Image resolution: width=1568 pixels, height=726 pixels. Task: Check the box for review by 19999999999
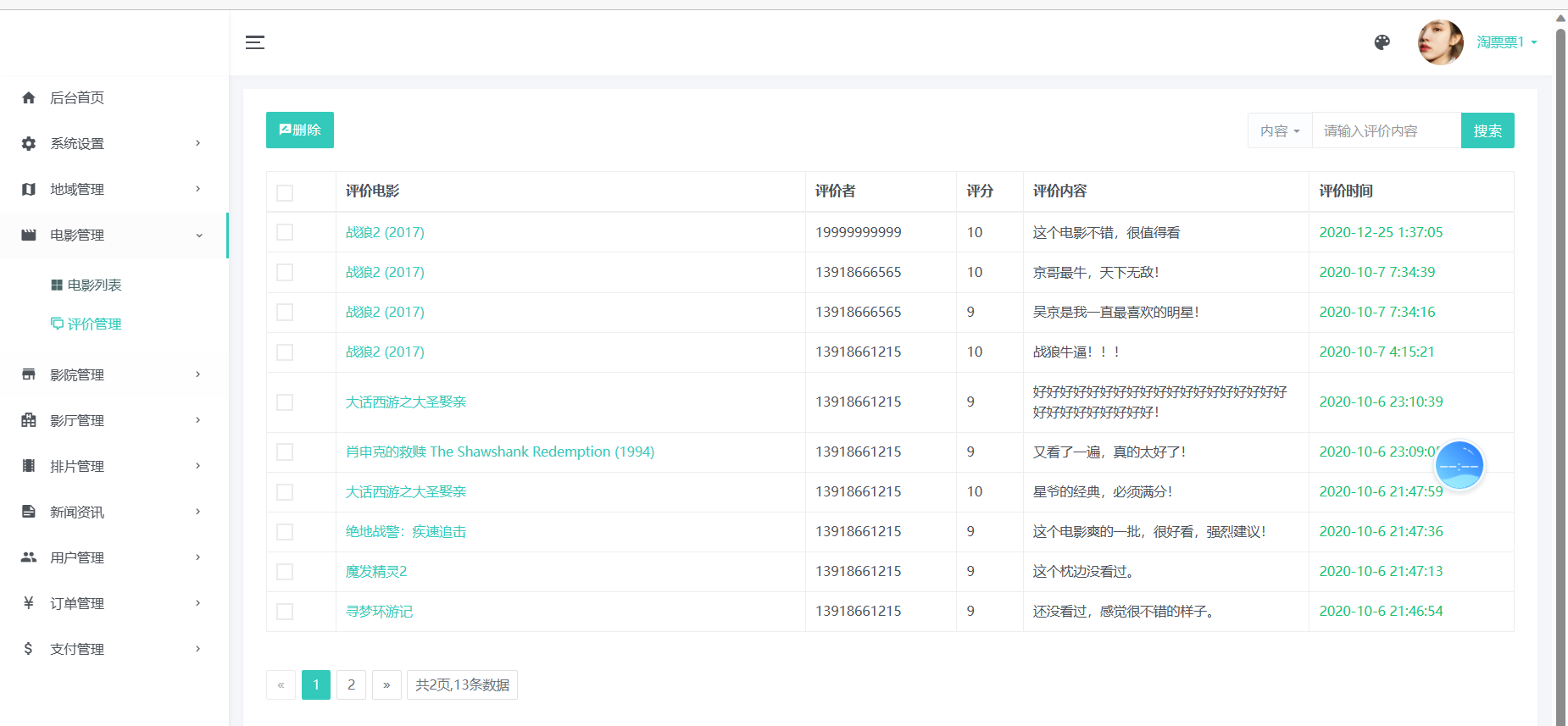point(285,232)
